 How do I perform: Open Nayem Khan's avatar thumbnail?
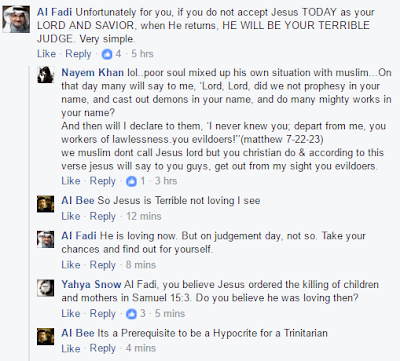45,74
